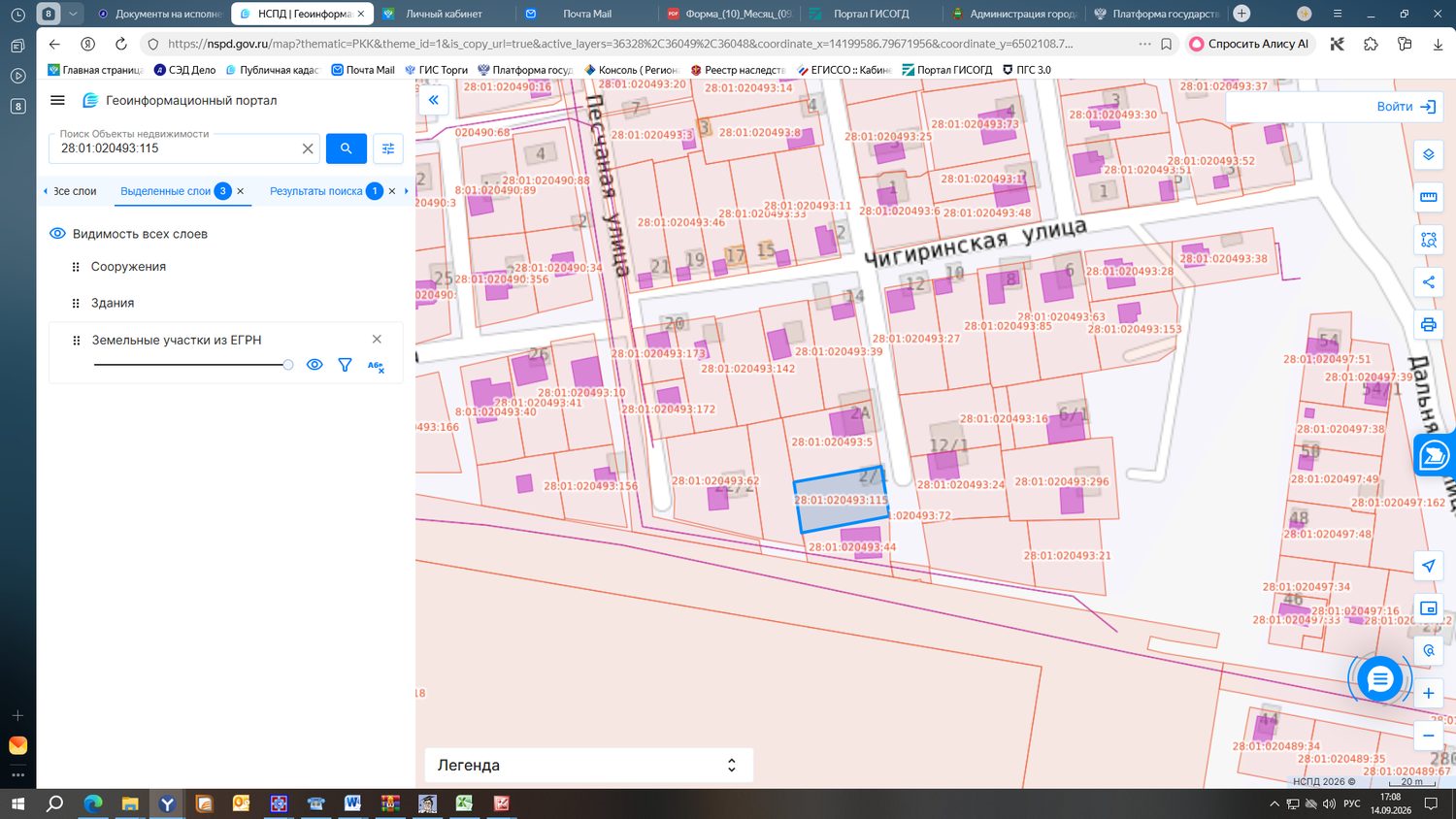Open search settings sliders icon
Viewport: 1456px width, 819px height.
(388, 148)
